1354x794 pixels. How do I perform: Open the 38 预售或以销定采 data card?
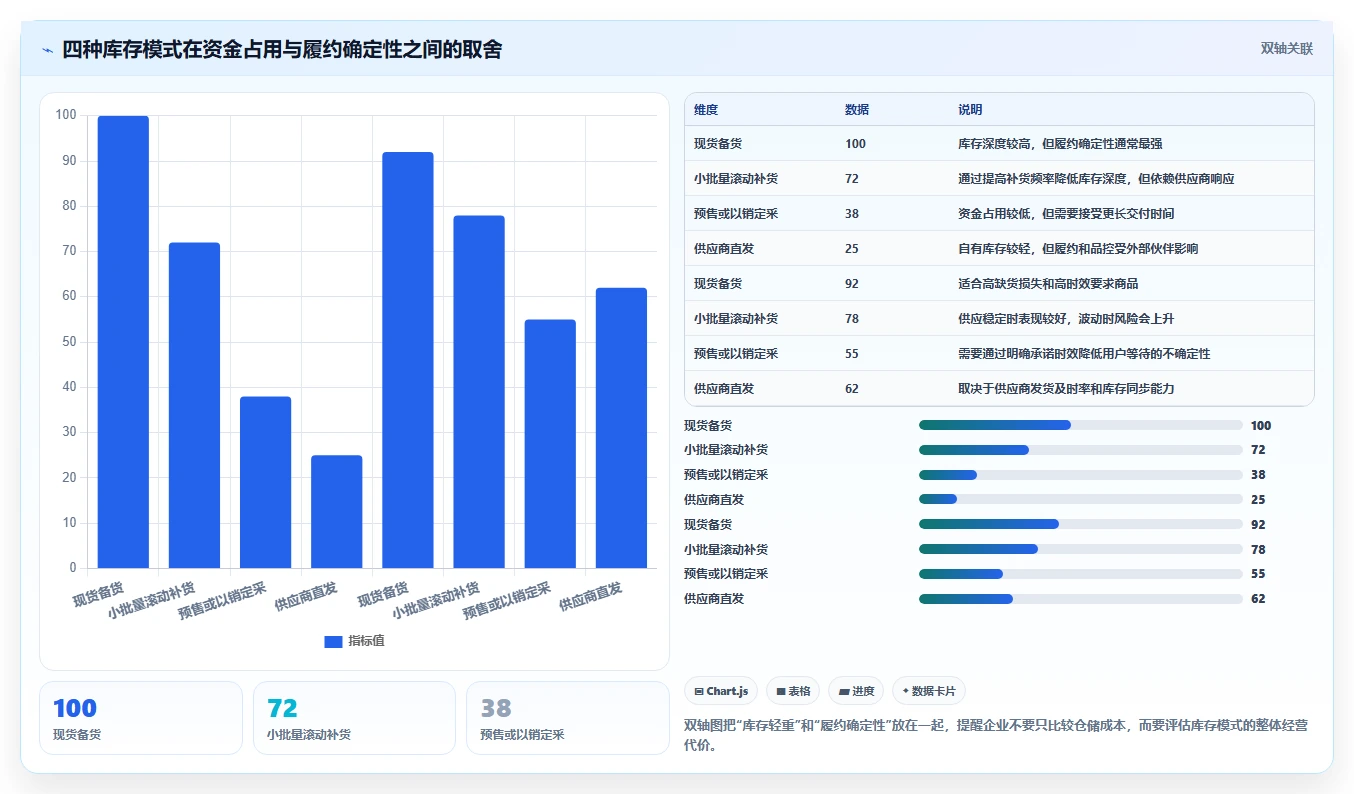click(568, 718)
